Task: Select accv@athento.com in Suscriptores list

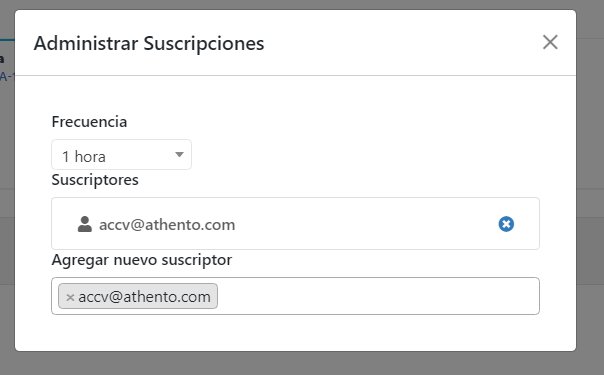Action: pyautogui.click(x=167, y=225)
